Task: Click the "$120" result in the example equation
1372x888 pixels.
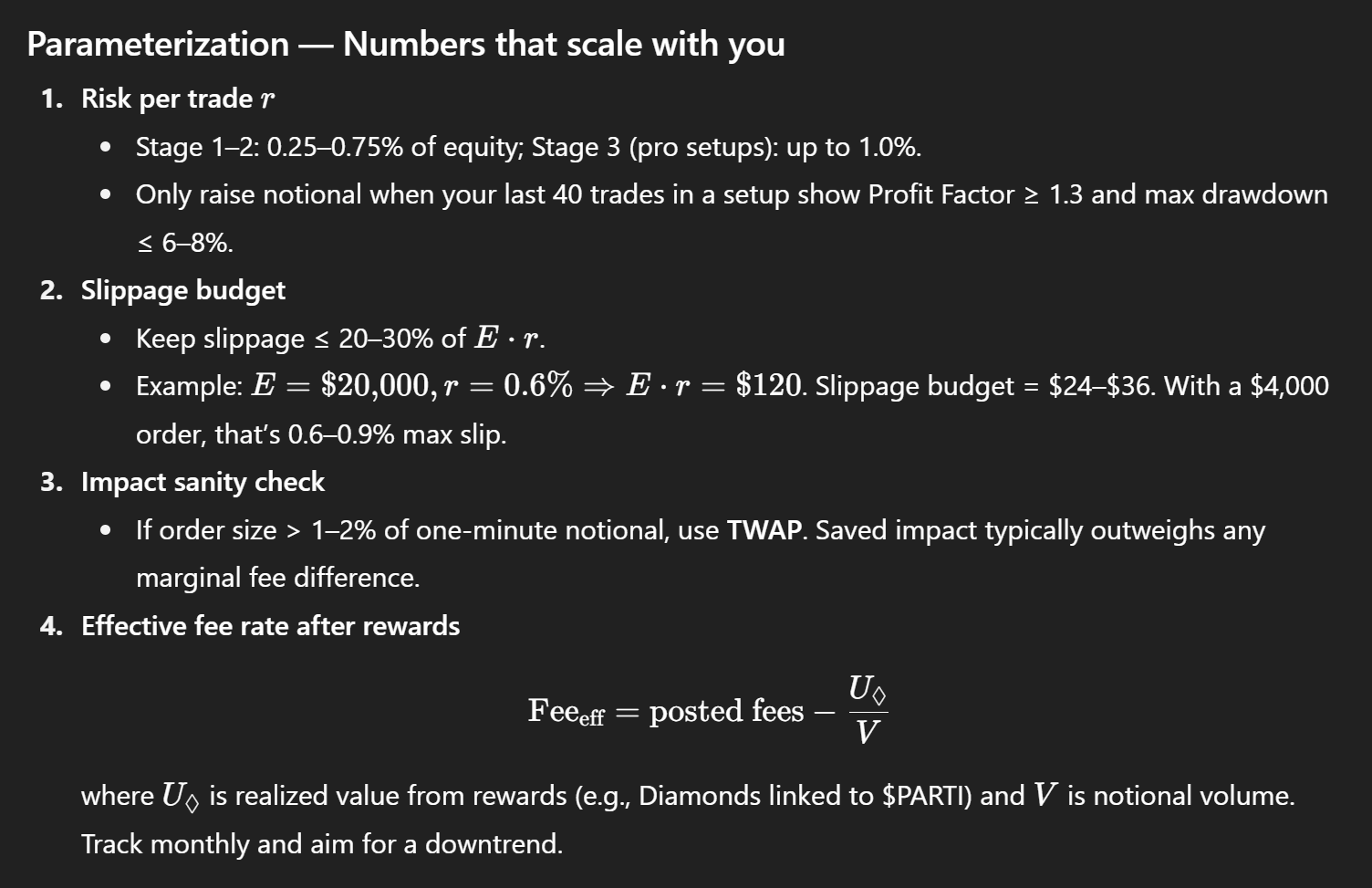Action: [769, 386]
